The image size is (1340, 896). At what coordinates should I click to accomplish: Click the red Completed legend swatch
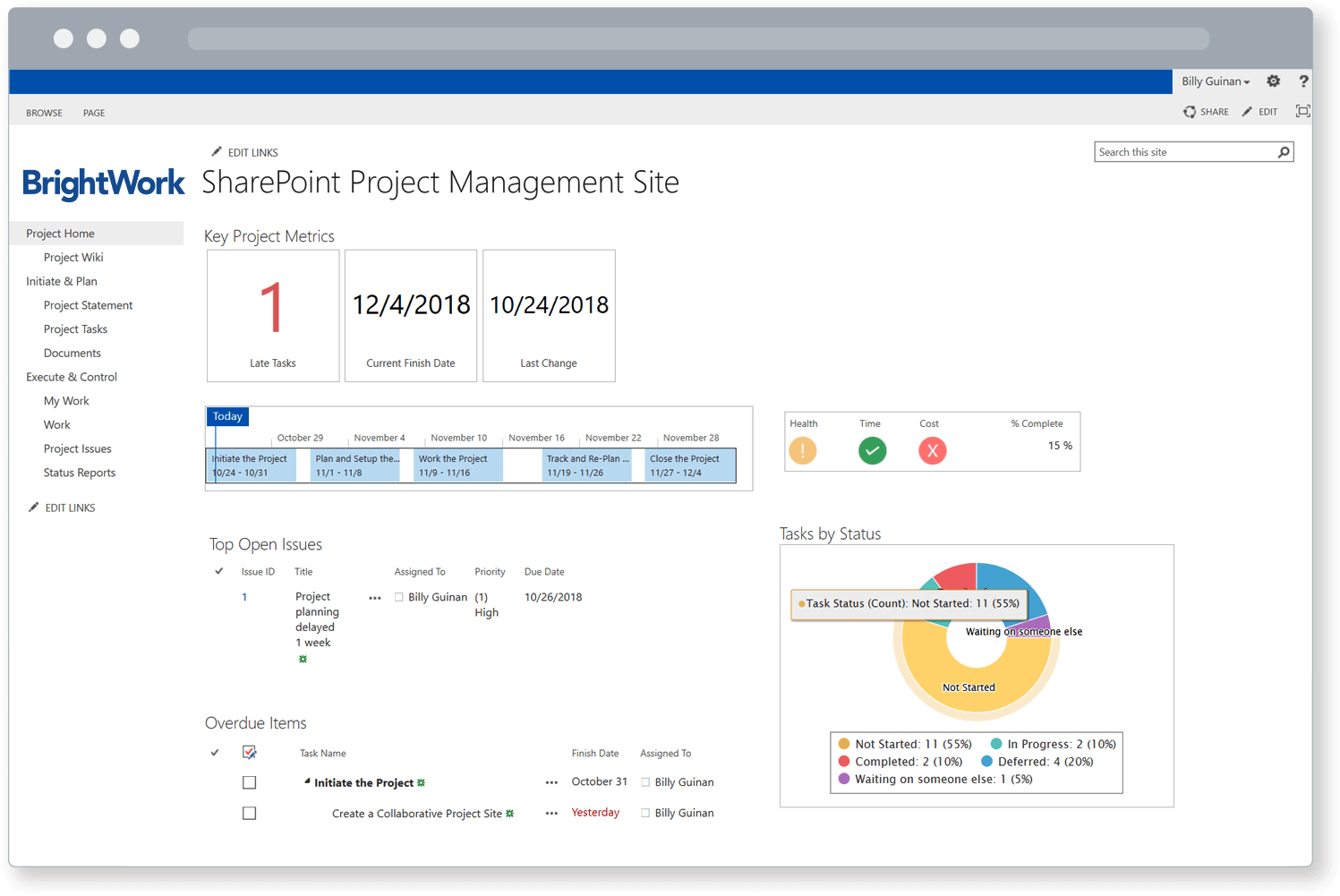coord(844,762)
